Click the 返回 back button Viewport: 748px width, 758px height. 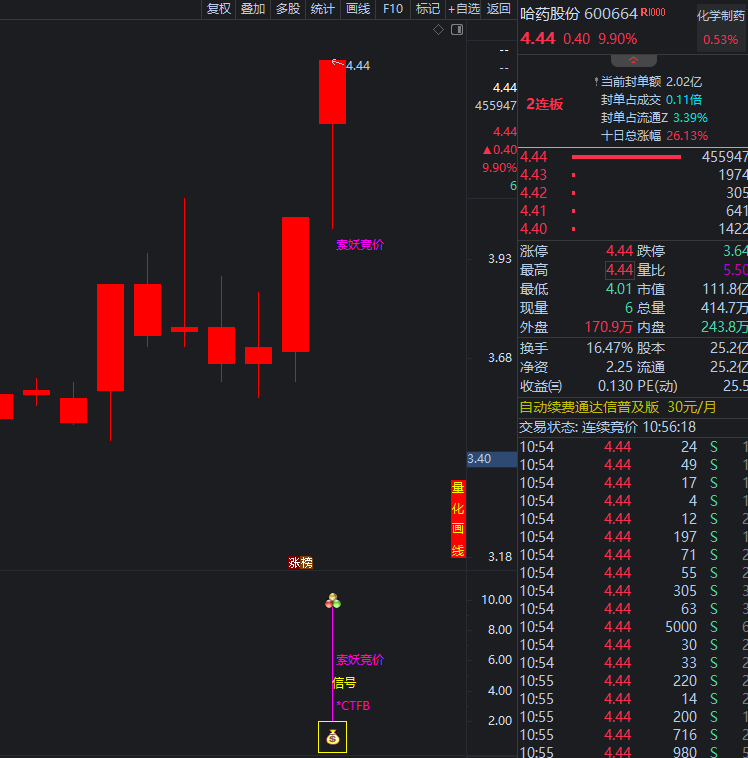[498, 9]
